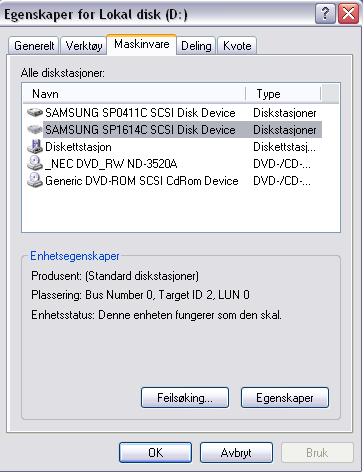The image size is (364, 472).
Task: Click the Generic DVD-ROM drive icon
Action: point(35,181)
